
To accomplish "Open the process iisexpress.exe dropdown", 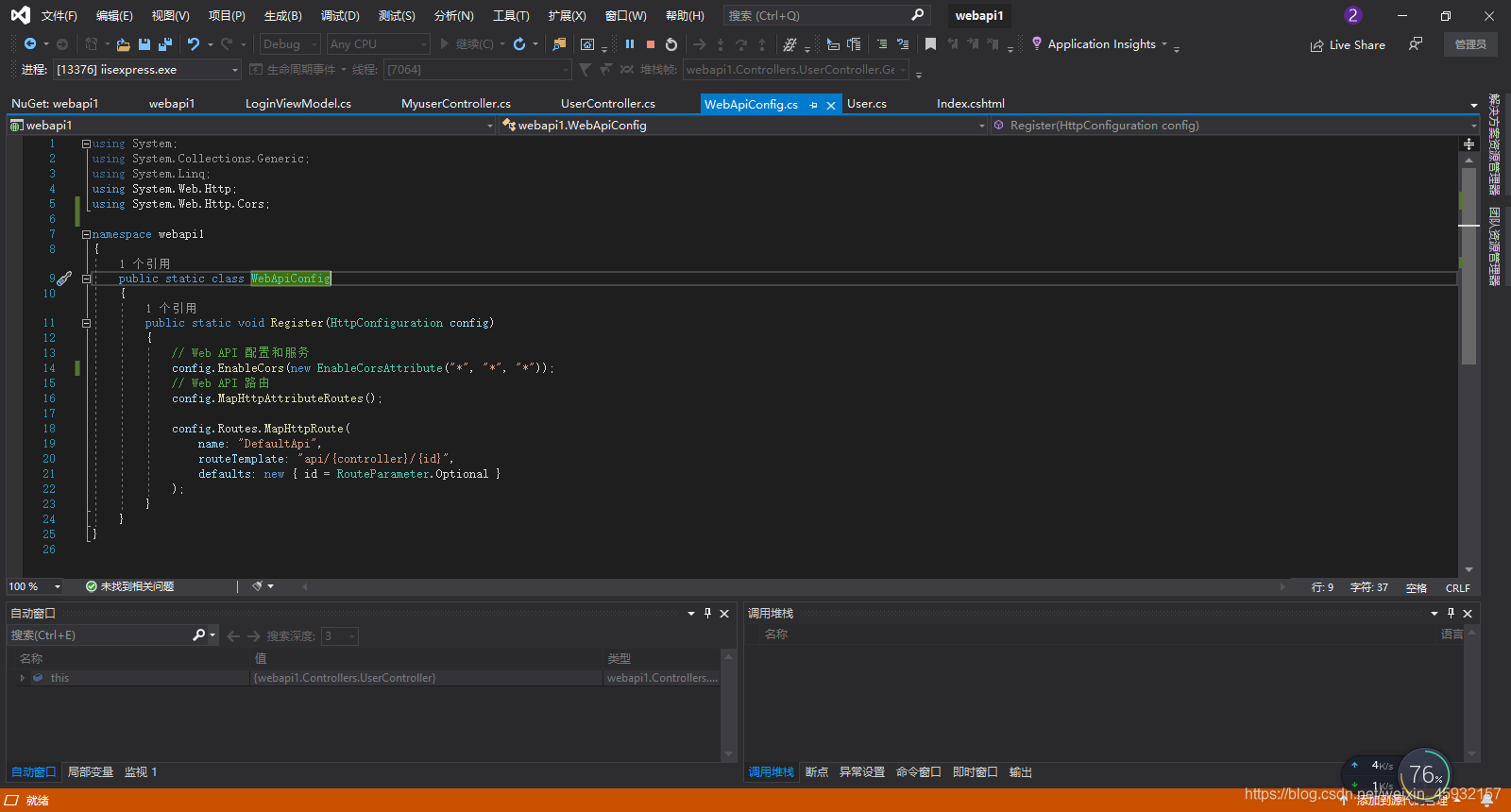I will pos(147,70).
